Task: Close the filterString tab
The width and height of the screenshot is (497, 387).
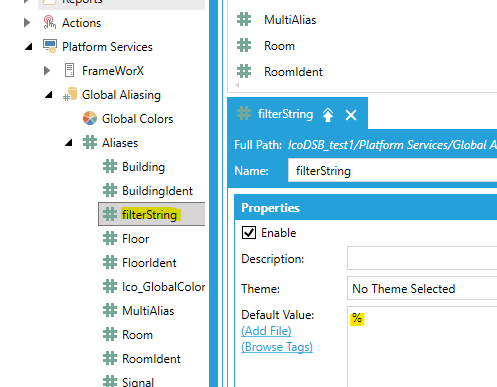Action: point(351,115)
